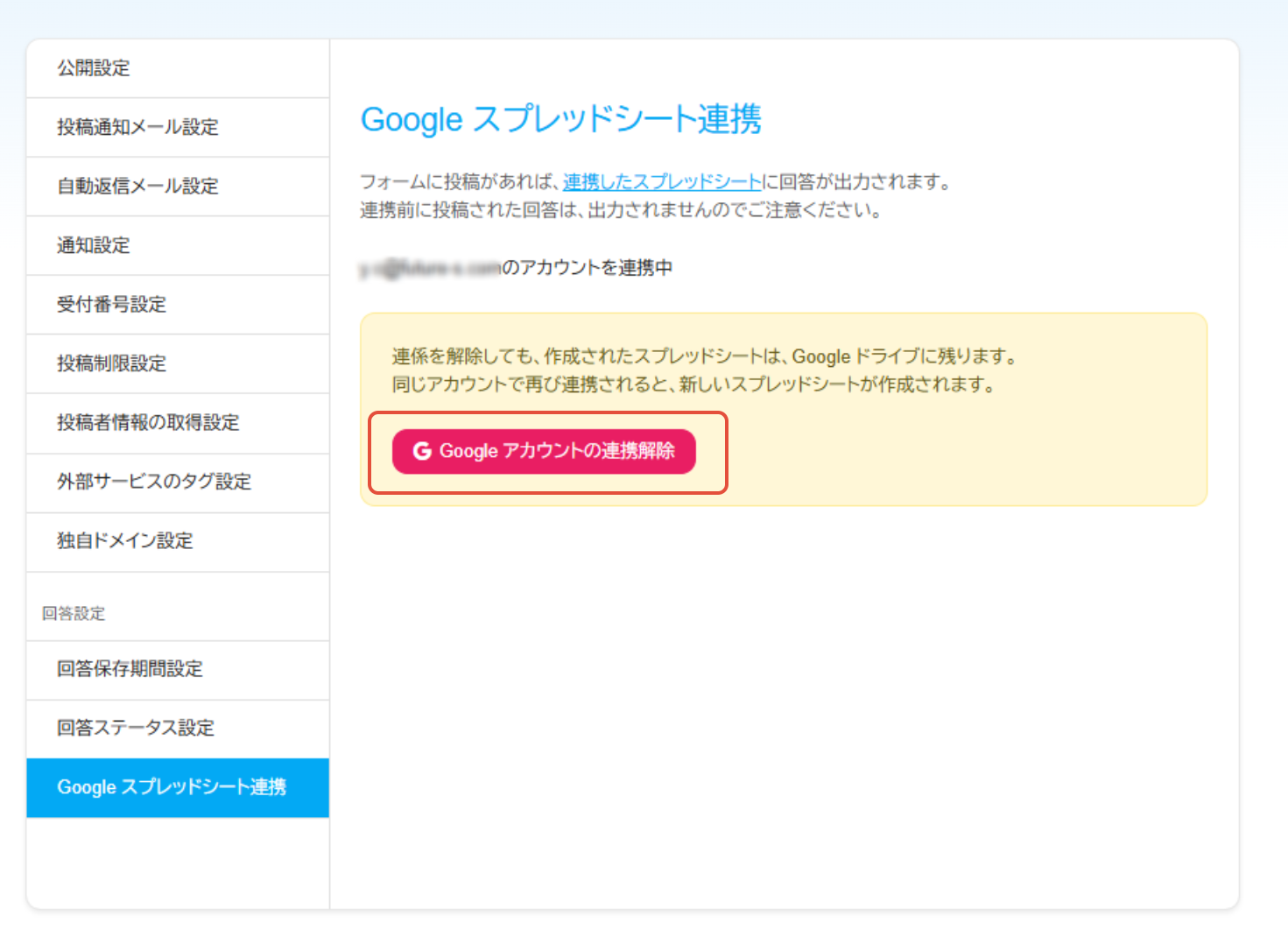Go to 回答保存期間設定 page

coord(178,670)
